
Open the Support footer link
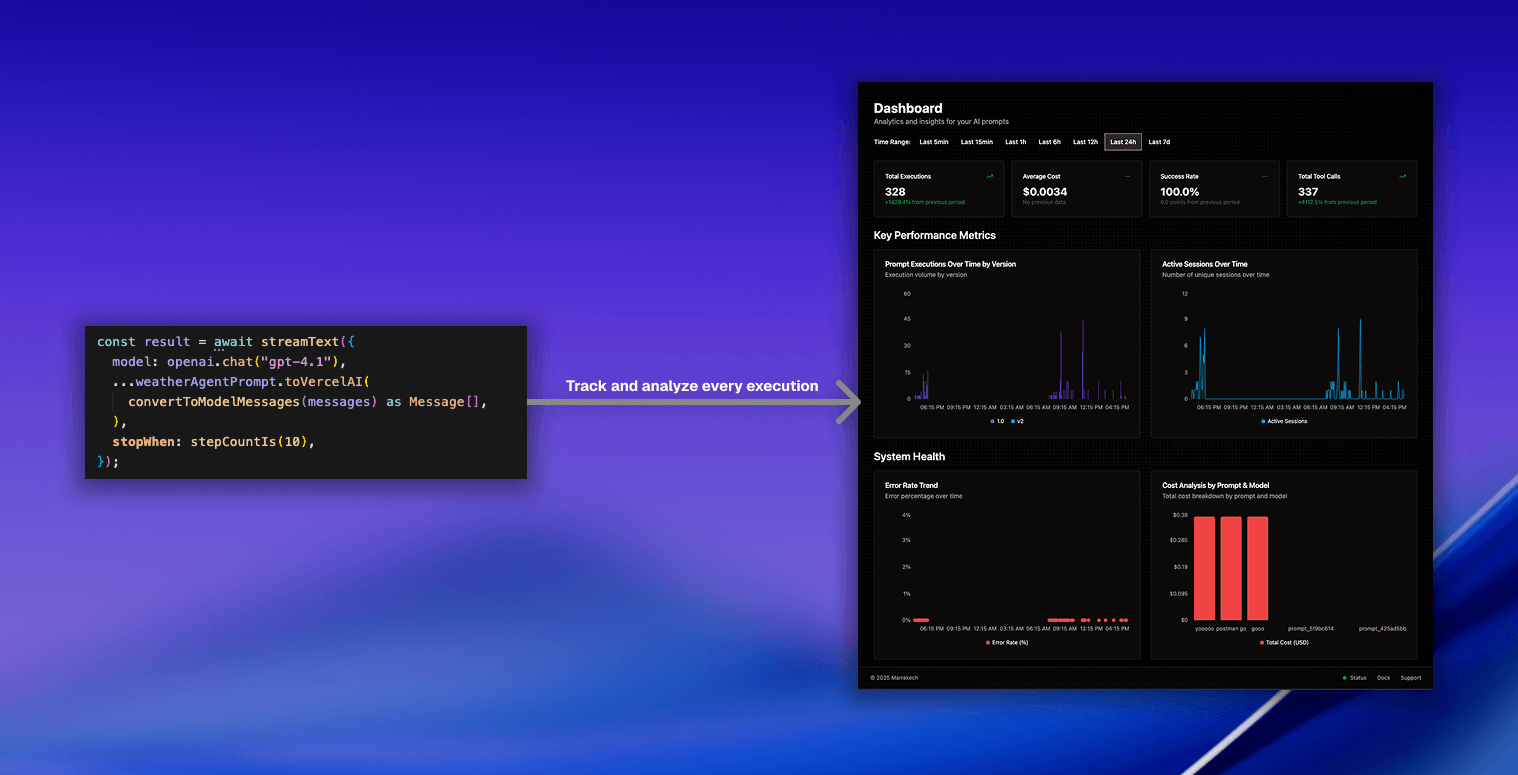(x=1410, y=678)
